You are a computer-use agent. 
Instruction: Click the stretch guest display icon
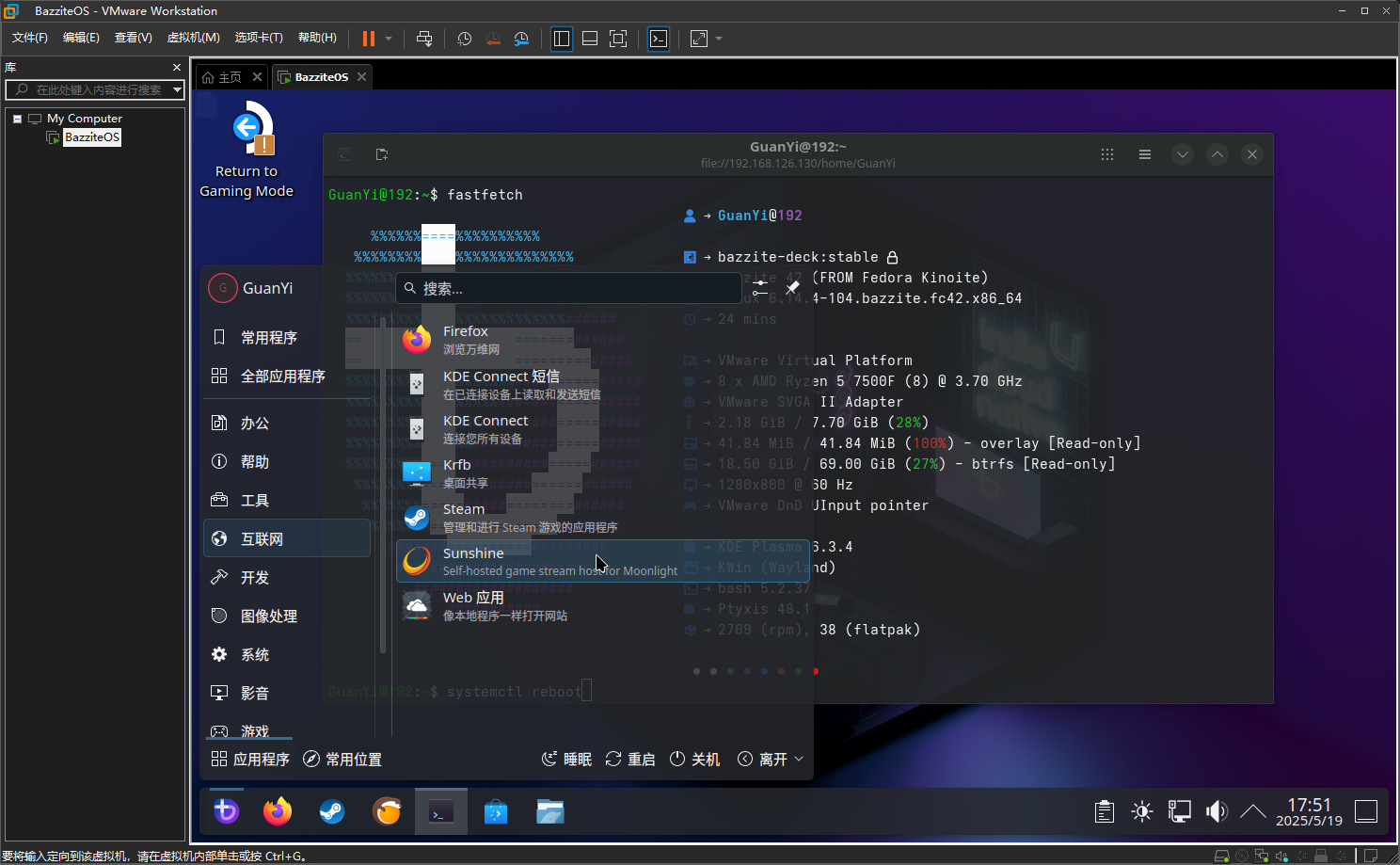[x=699, y=39]
